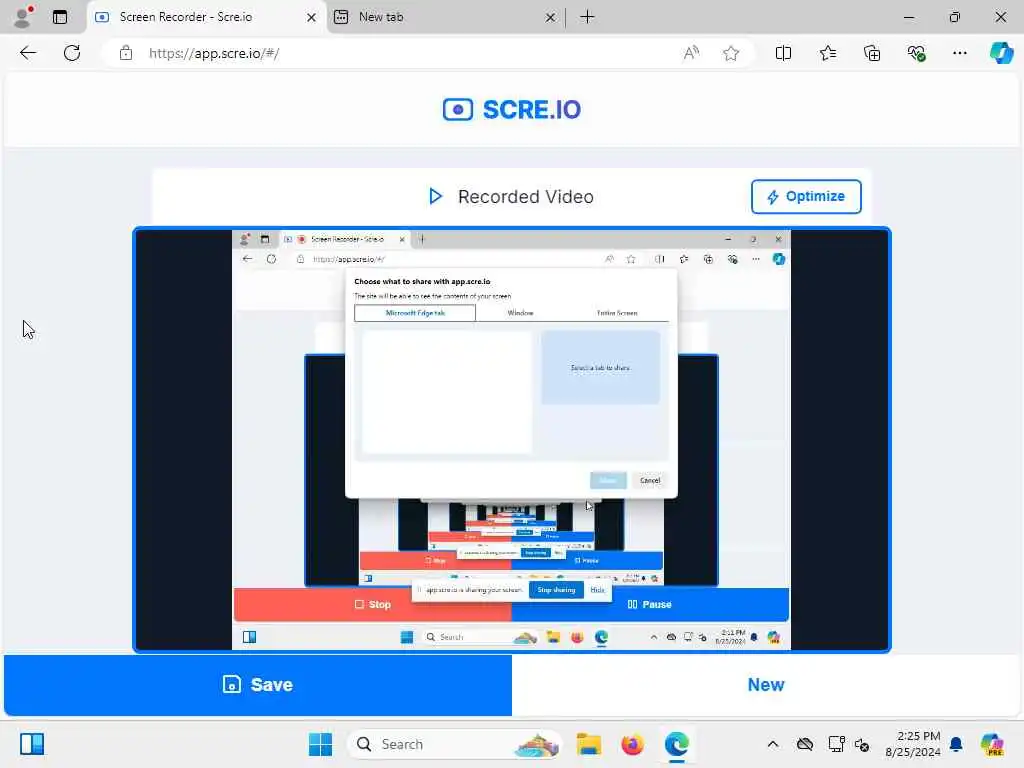Open the tab actions menu icon
The image size is (1024, 768).
[x=59, y=17]
